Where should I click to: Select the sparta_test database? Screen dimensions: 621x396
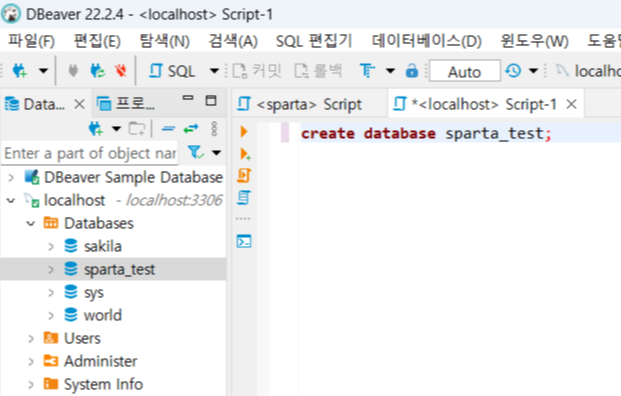click(119, 270)
